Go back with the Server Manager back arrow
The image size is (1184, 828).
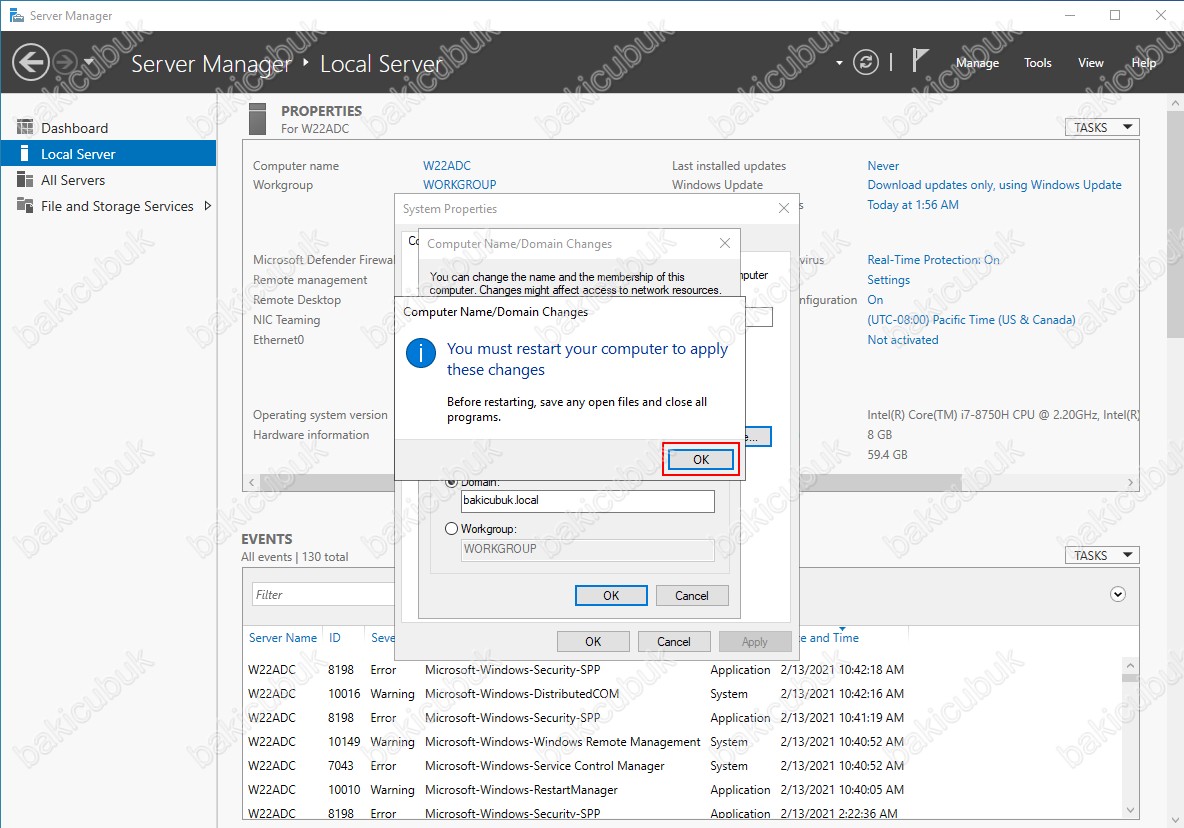coord(31,62)
